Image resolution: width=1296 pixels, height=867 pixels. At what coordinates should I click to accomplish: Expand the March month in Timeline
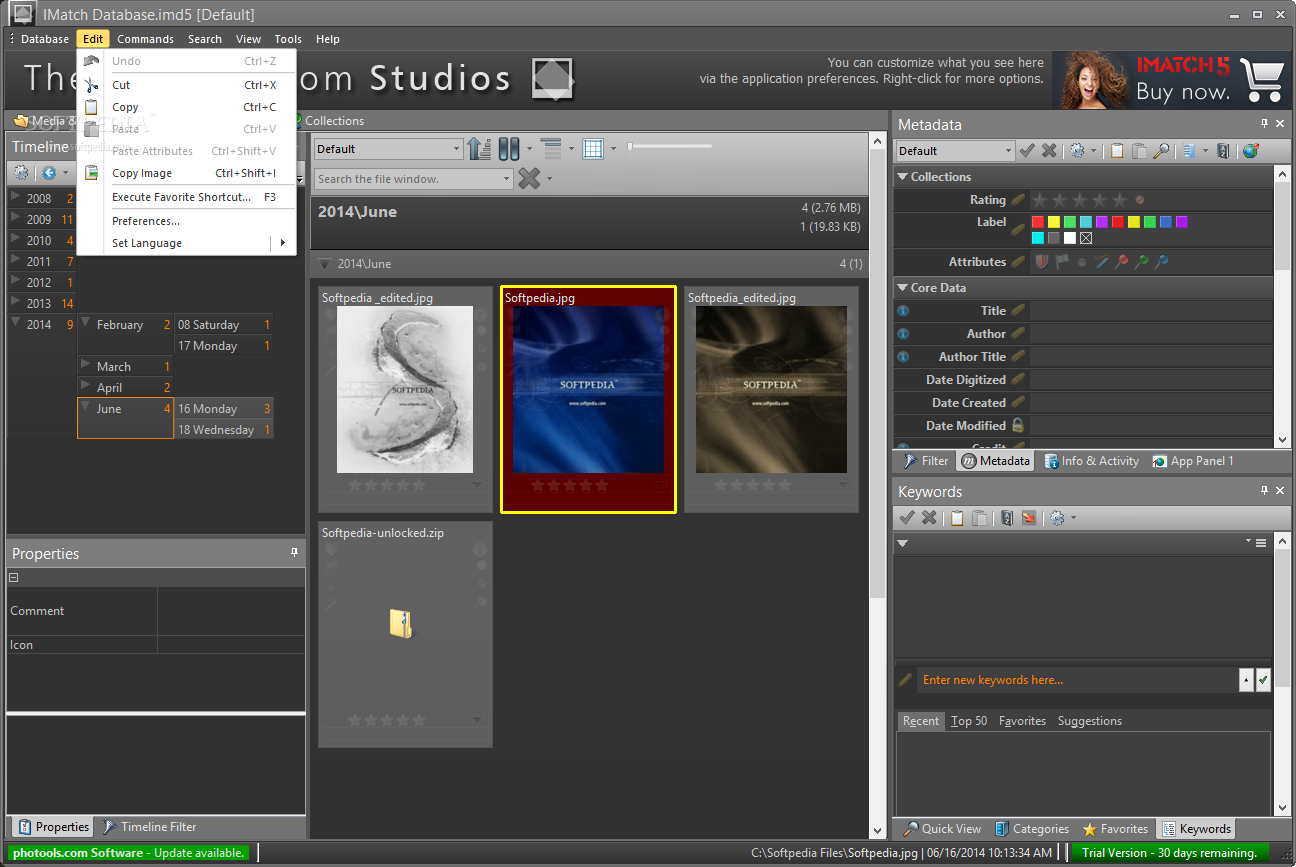[x=86, y=365]
